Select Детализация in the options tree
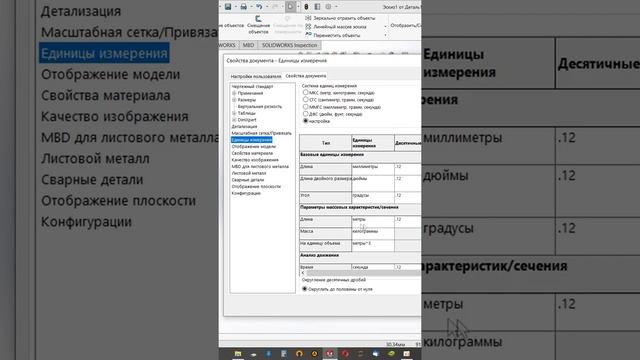 (x=244, y=127)
